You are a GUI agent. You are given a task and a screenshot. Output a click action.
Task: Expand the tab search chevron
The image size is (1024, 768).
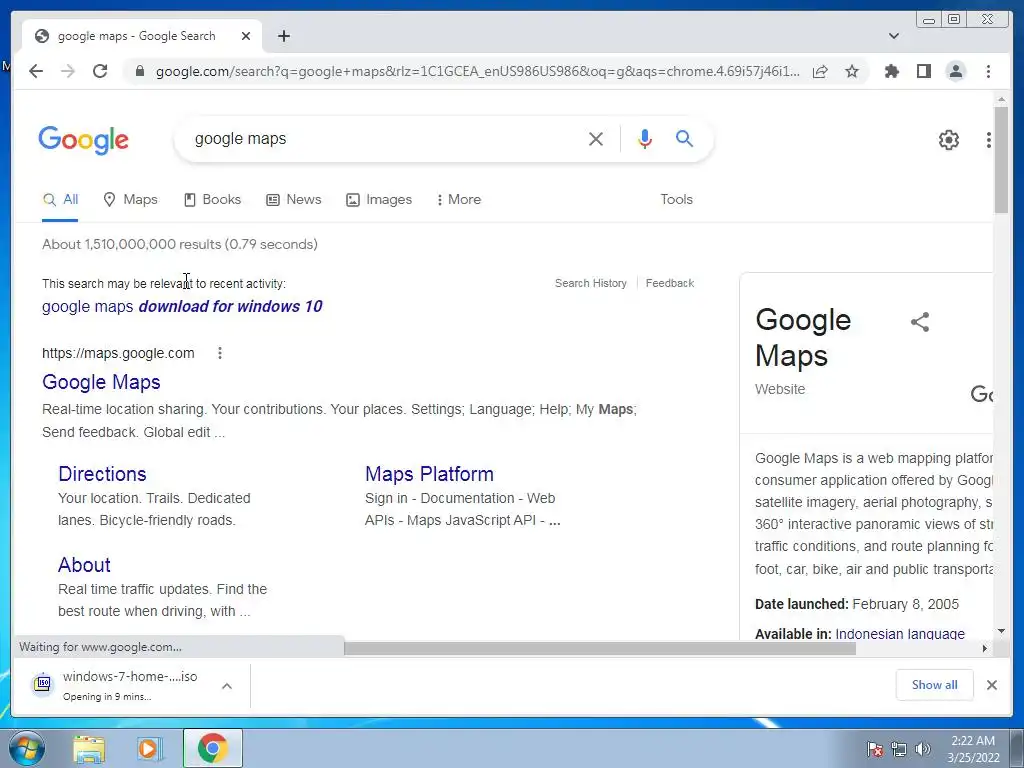pos(894,36)
